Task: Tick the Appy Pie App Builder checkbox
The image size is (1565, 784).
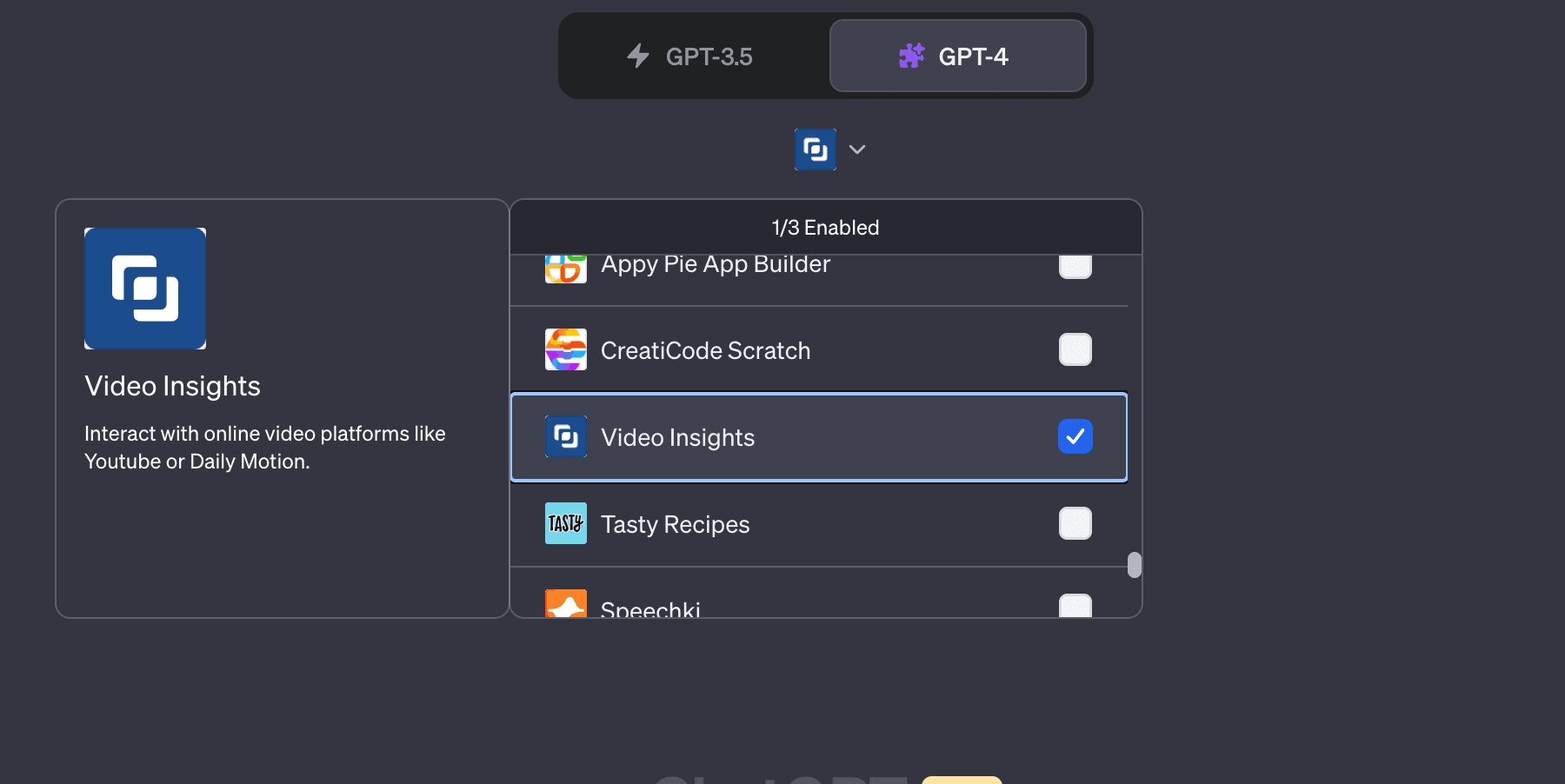Action: click(x=1076, y=267)
